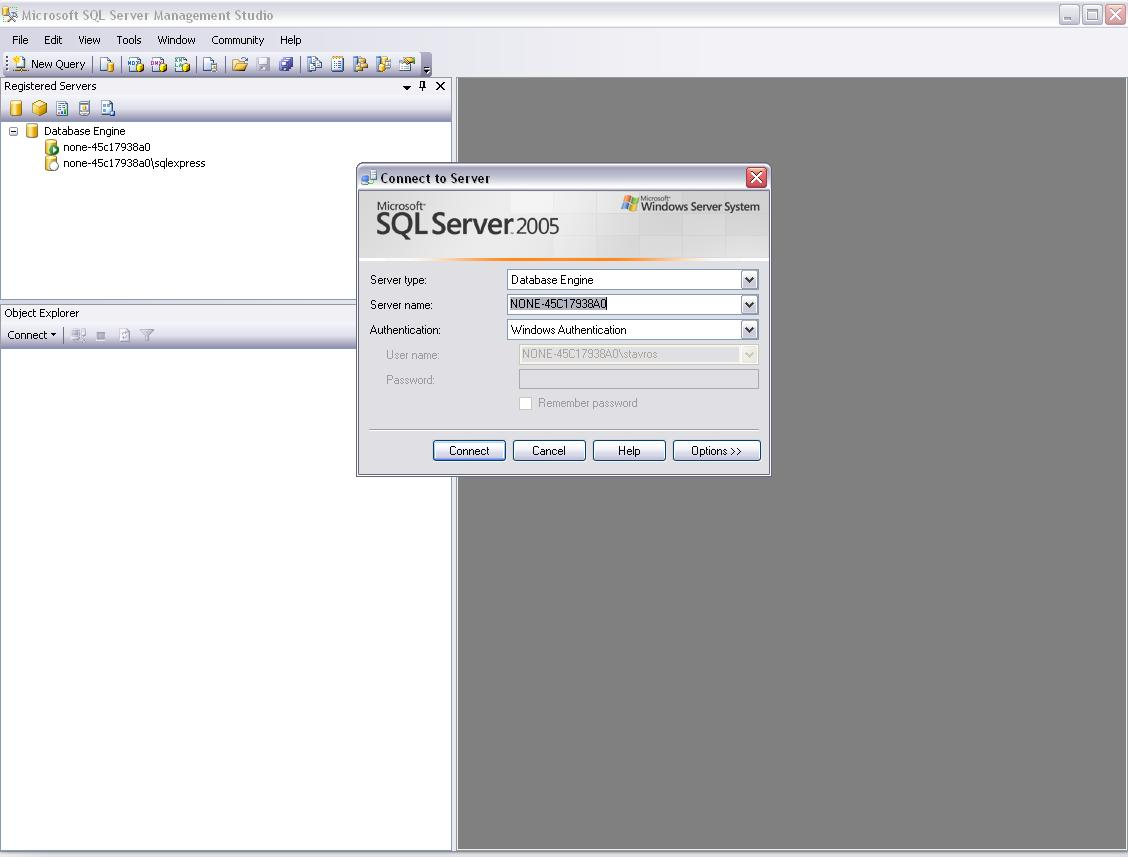Click the Help button in dialog

pos(629,451)
